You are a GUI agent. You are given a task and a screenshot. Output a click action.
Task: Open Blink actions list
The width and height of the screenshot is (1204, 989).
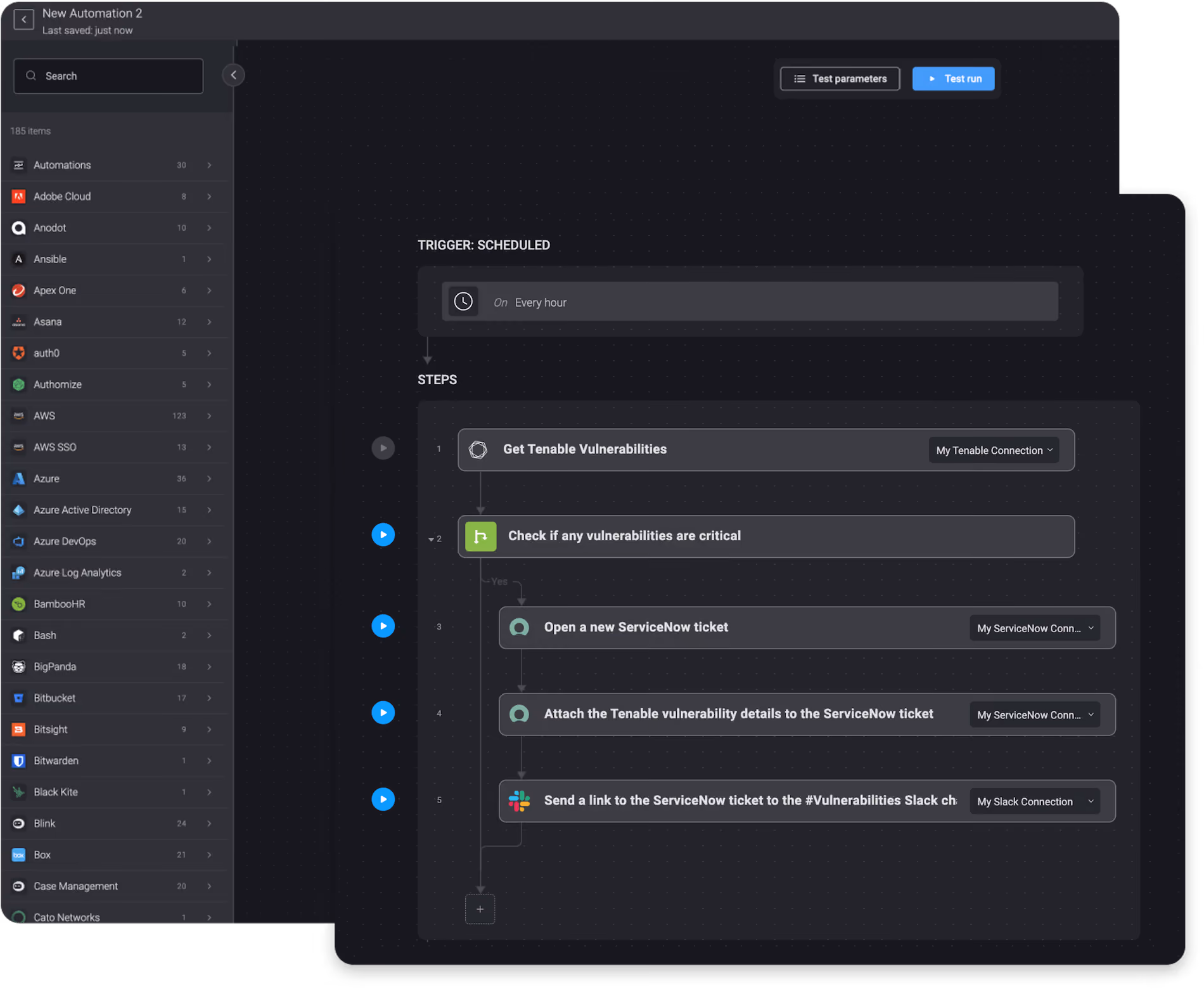point(114,824)
